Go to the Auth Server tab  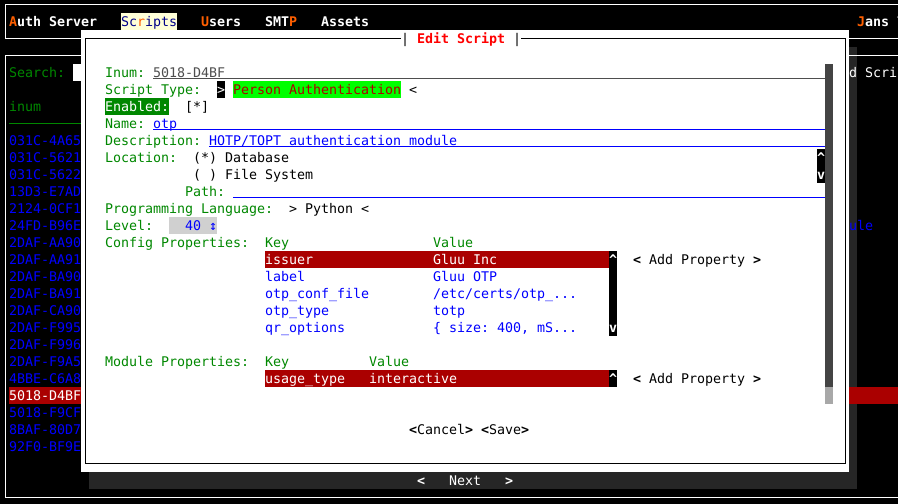(x=53, y=21)
